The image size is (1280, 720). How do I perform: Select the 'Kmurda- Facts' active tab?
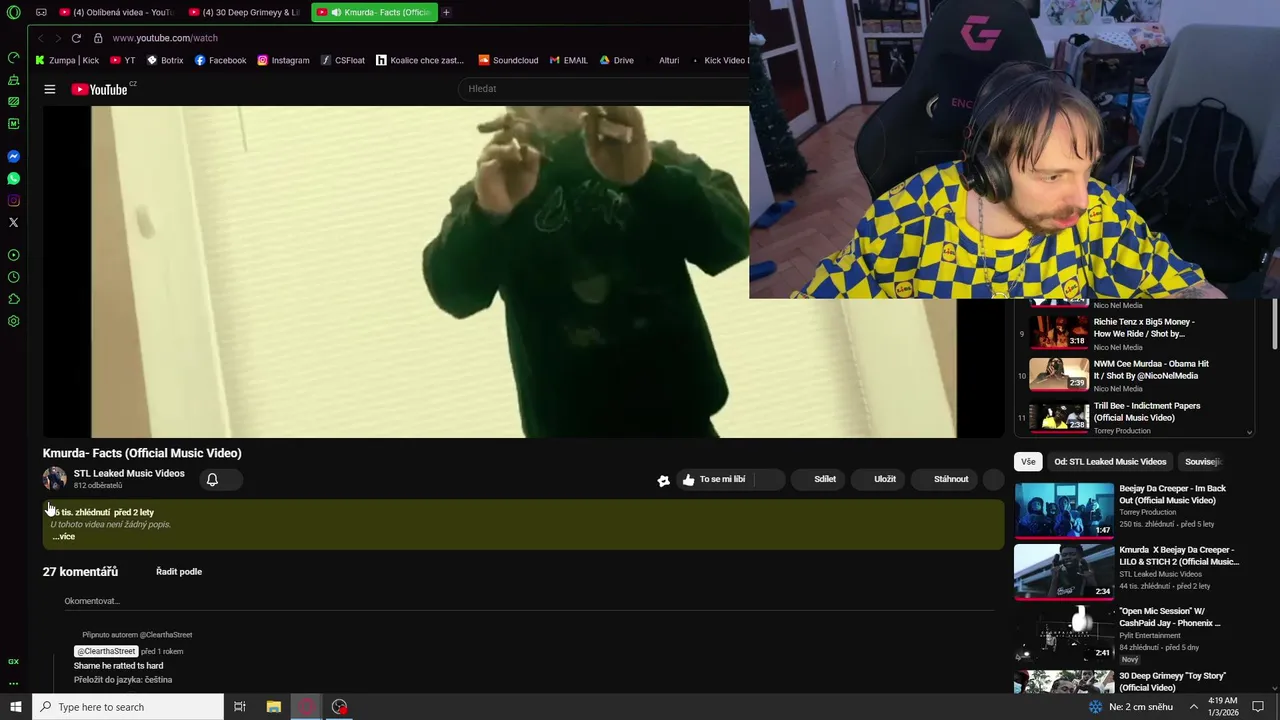(x=374, y=12)
